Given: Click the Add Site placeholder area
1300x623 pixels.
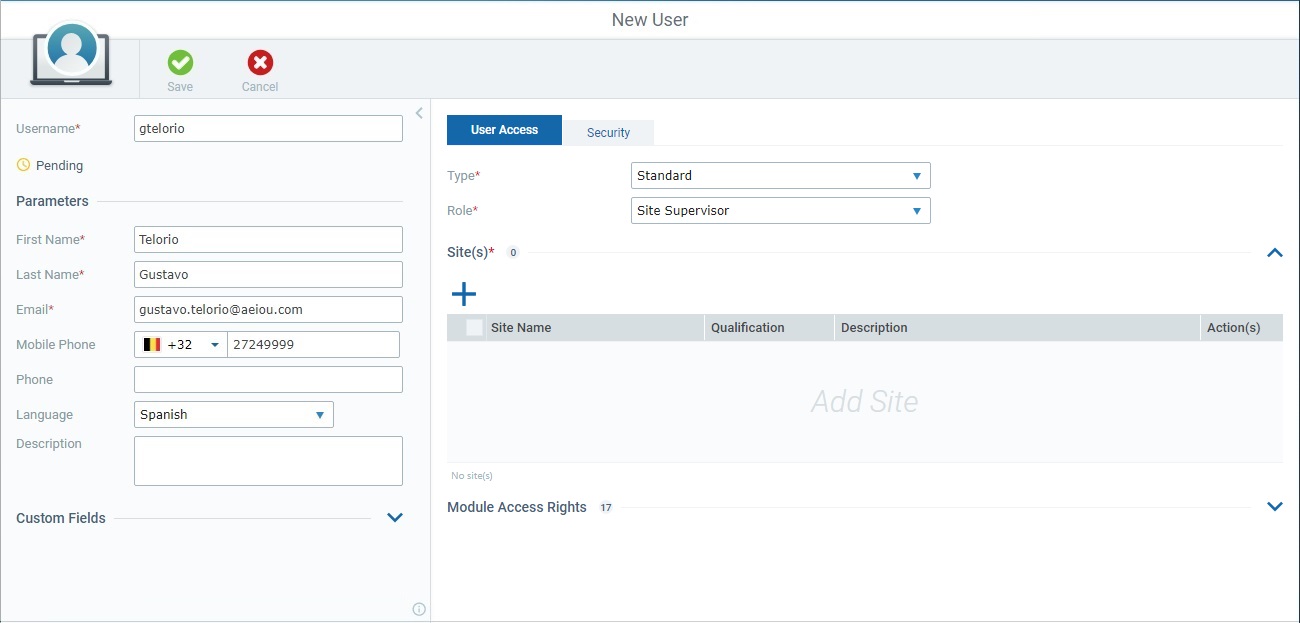Looking at the screenshot, I should tap(866, 402).
